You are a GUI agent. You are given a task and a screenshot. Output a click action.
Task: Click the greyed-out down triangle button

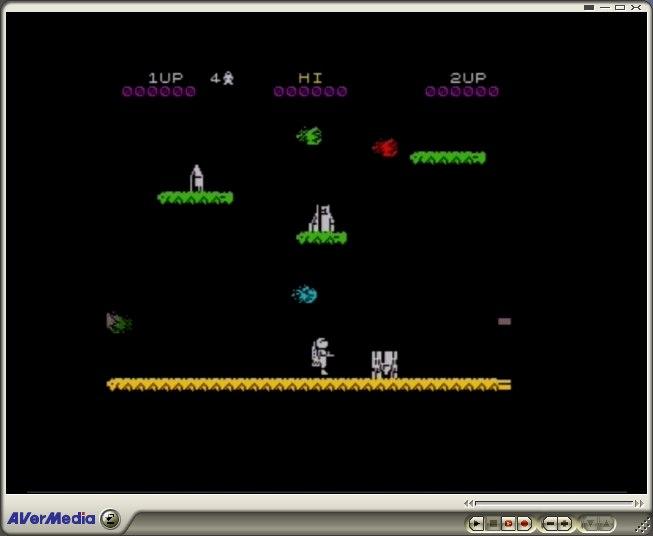coord(591,523)
